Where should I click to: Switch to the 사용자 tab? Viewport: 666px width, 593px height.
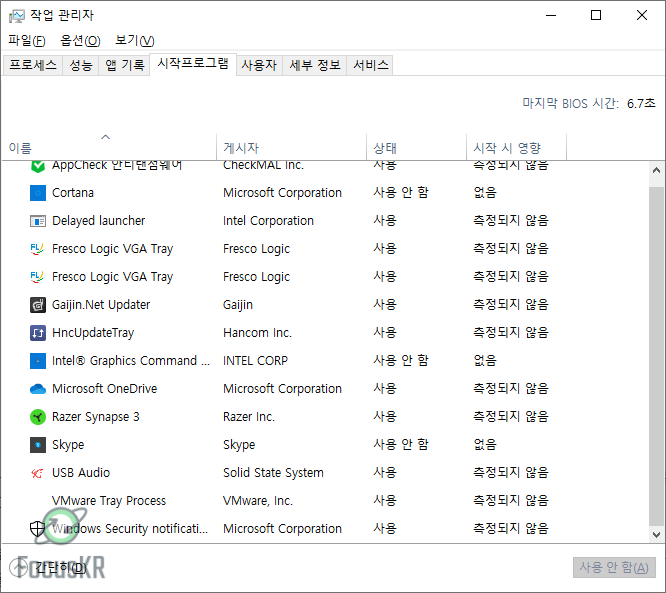click(x=259, y=65)
